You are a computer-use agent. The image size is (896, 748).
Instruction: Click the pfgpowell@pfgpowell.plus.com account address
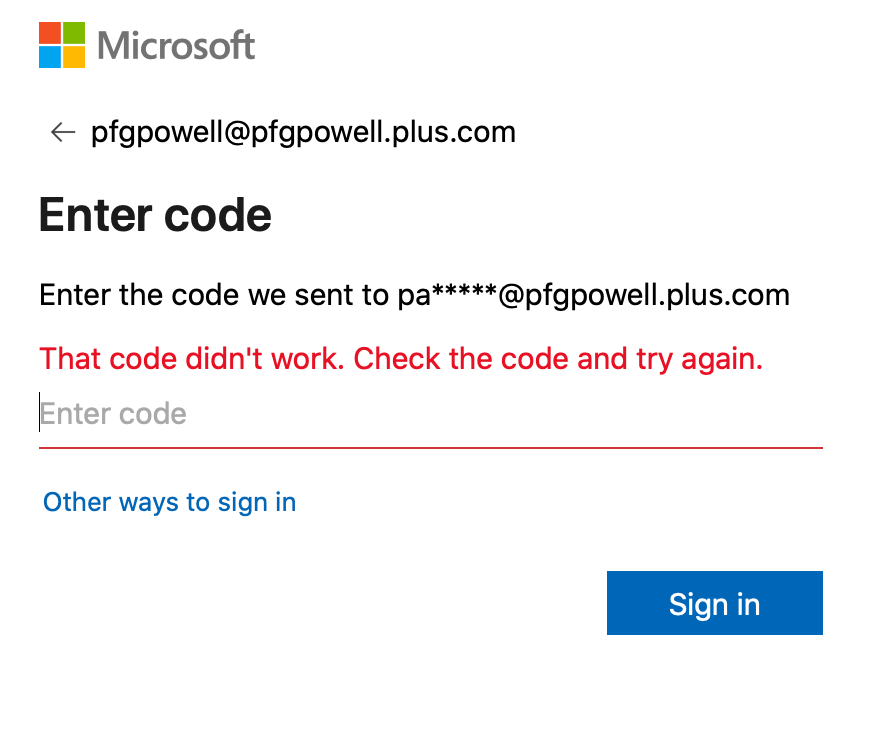pos(303,132)
